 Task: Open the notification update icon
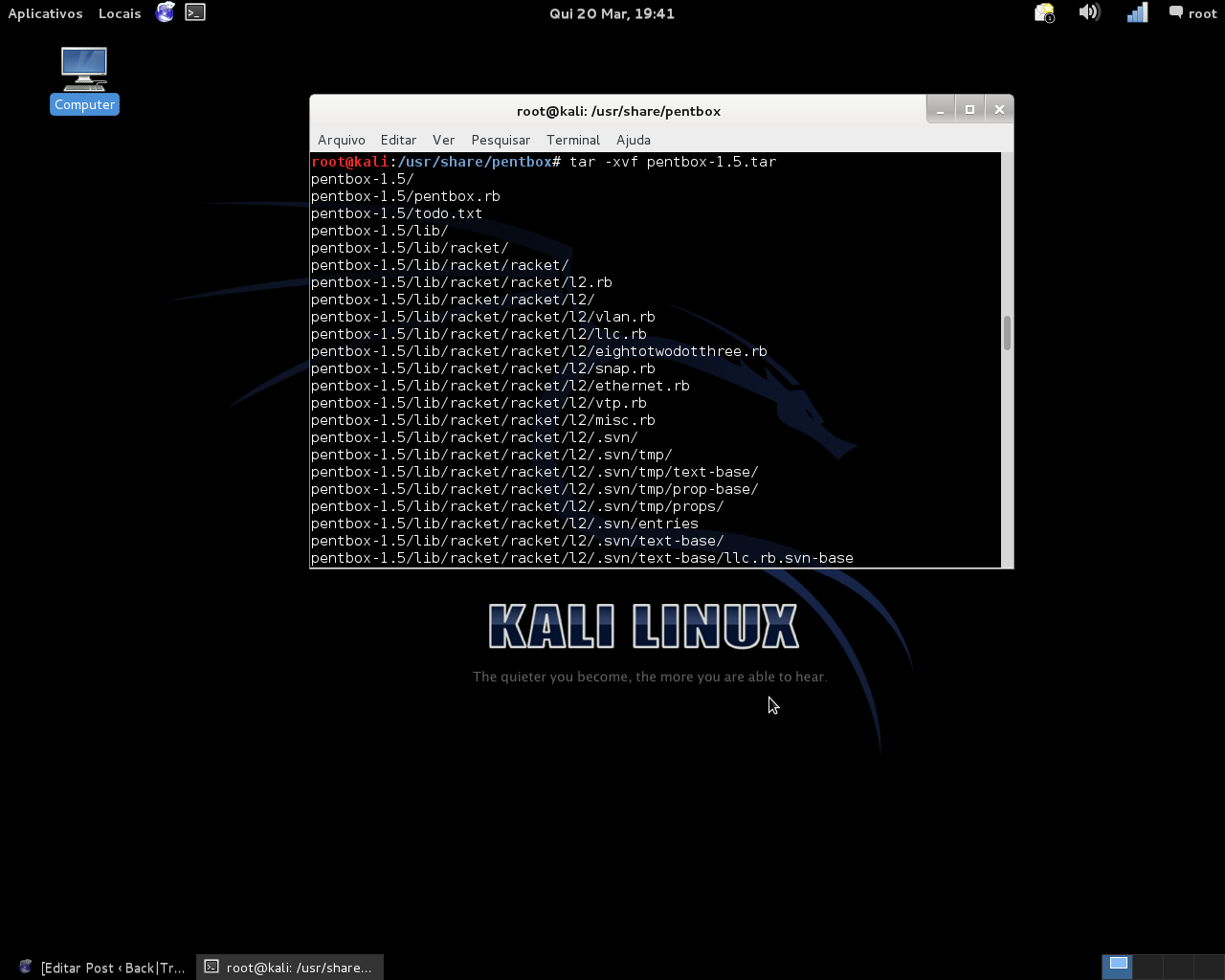(x=1044, y=12)
